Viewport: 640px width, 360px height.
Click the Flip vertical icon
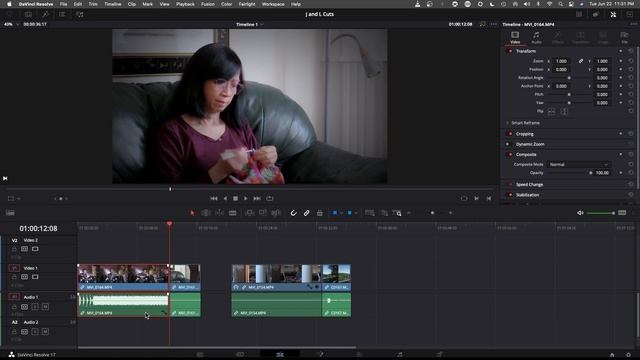564,111
